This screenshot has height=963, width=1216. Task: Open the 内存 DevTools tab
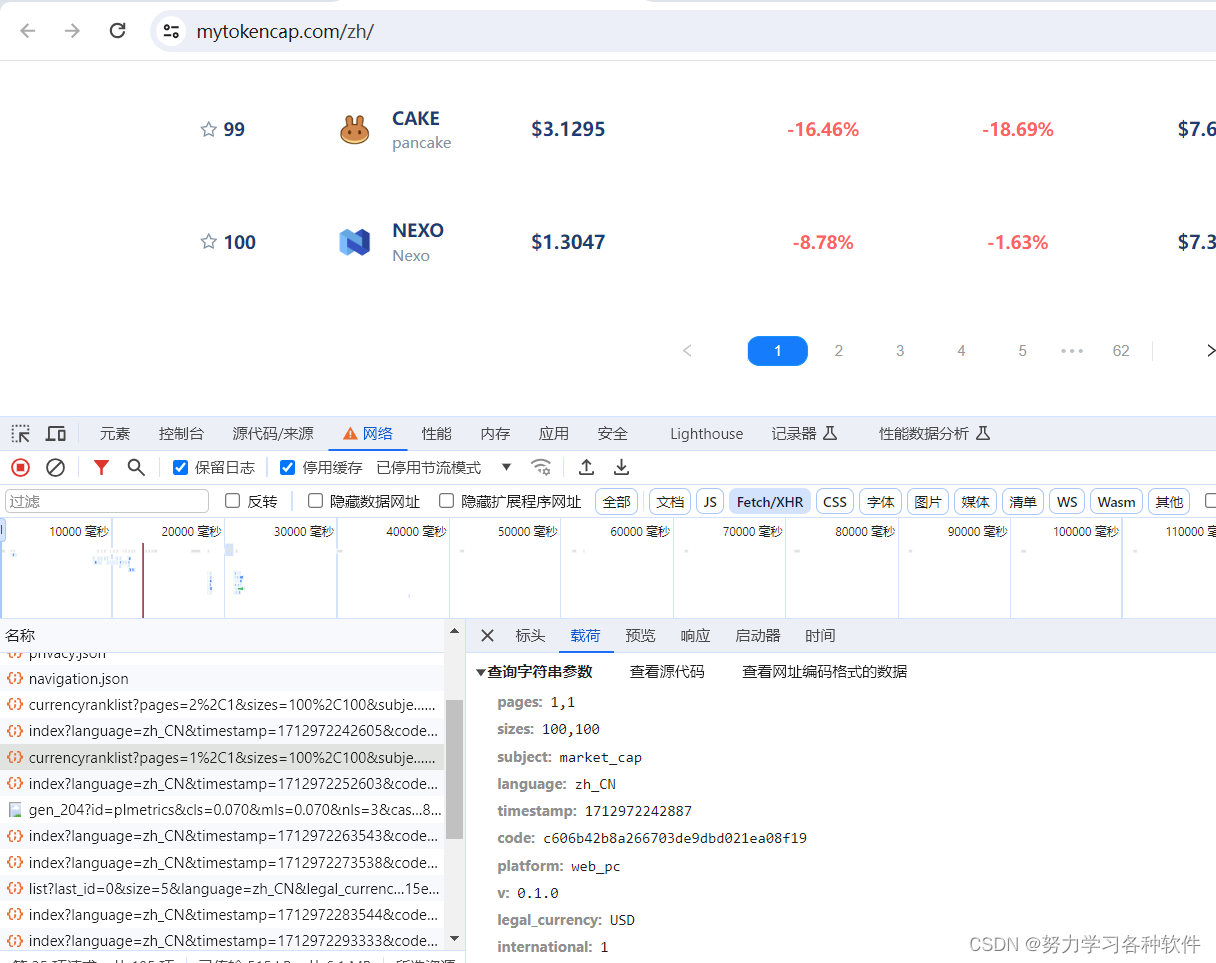click(495, 434)
